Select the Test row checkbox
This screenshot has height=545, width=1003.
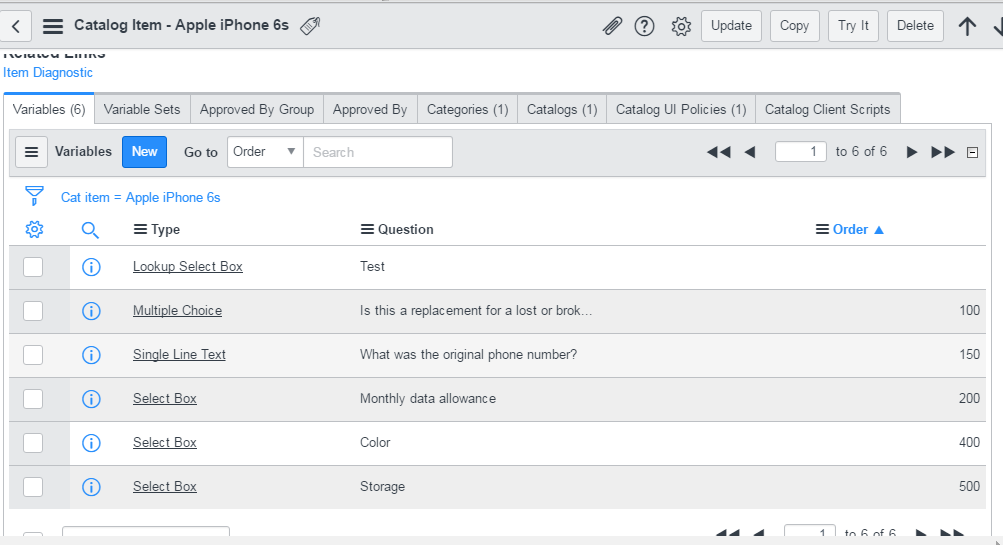click(x=33, y=267)
